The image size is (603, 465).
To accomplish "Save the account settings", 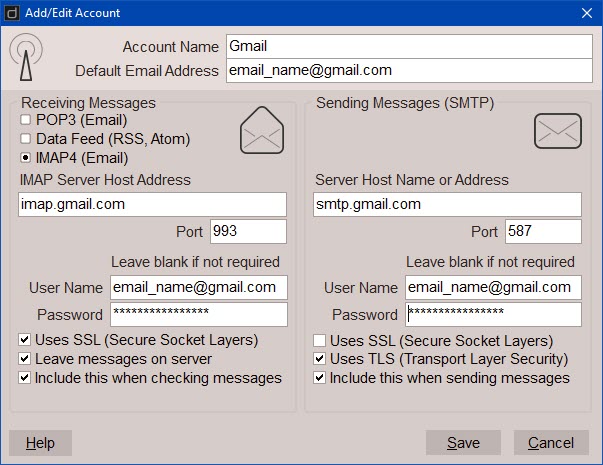I will pyautogui.click(x=463, y=443).
